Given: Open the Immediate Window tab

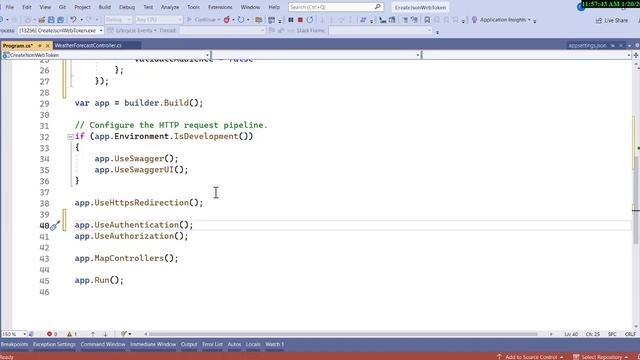Looking at the screenshot, I should click(153, 344).
